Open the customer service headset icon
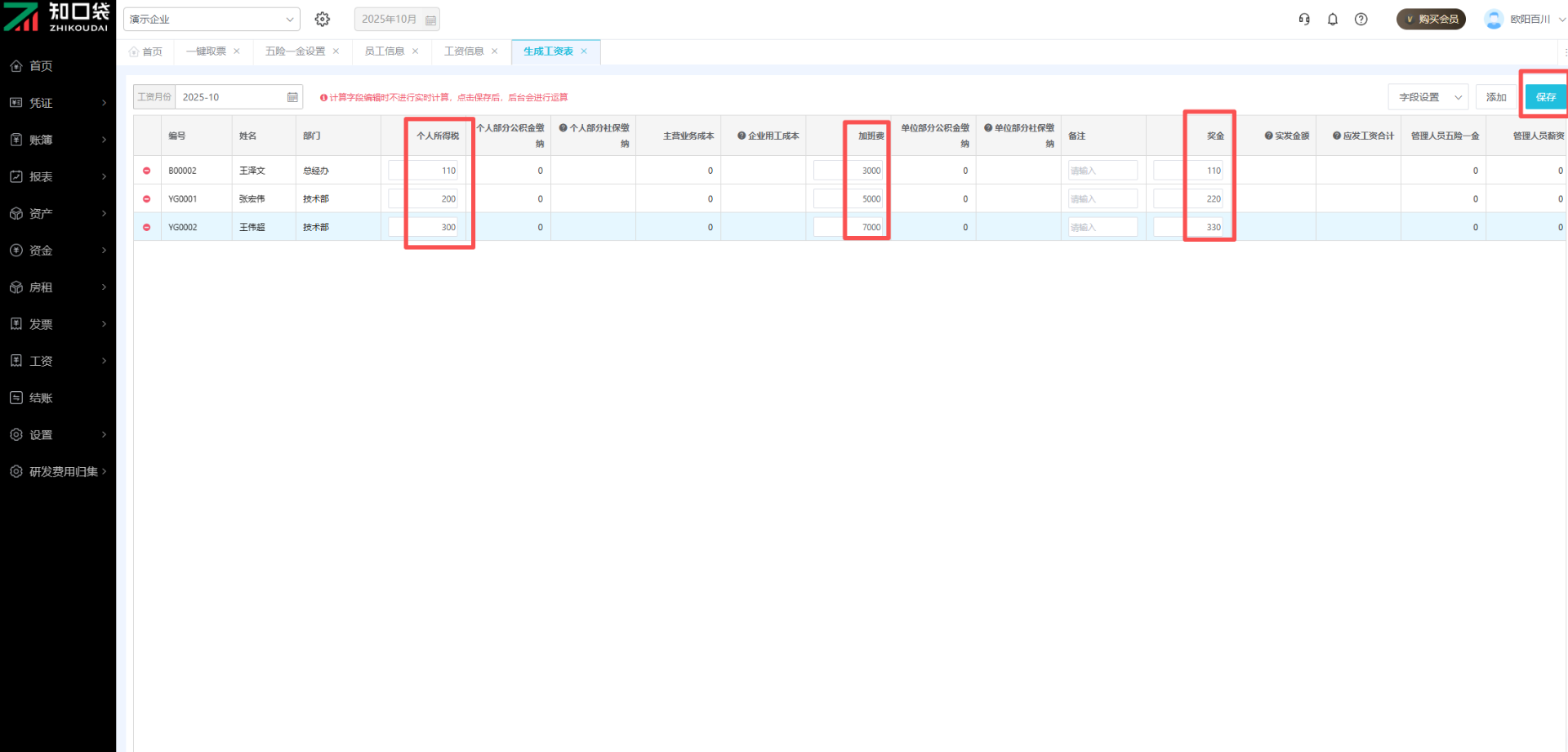 1304,19
